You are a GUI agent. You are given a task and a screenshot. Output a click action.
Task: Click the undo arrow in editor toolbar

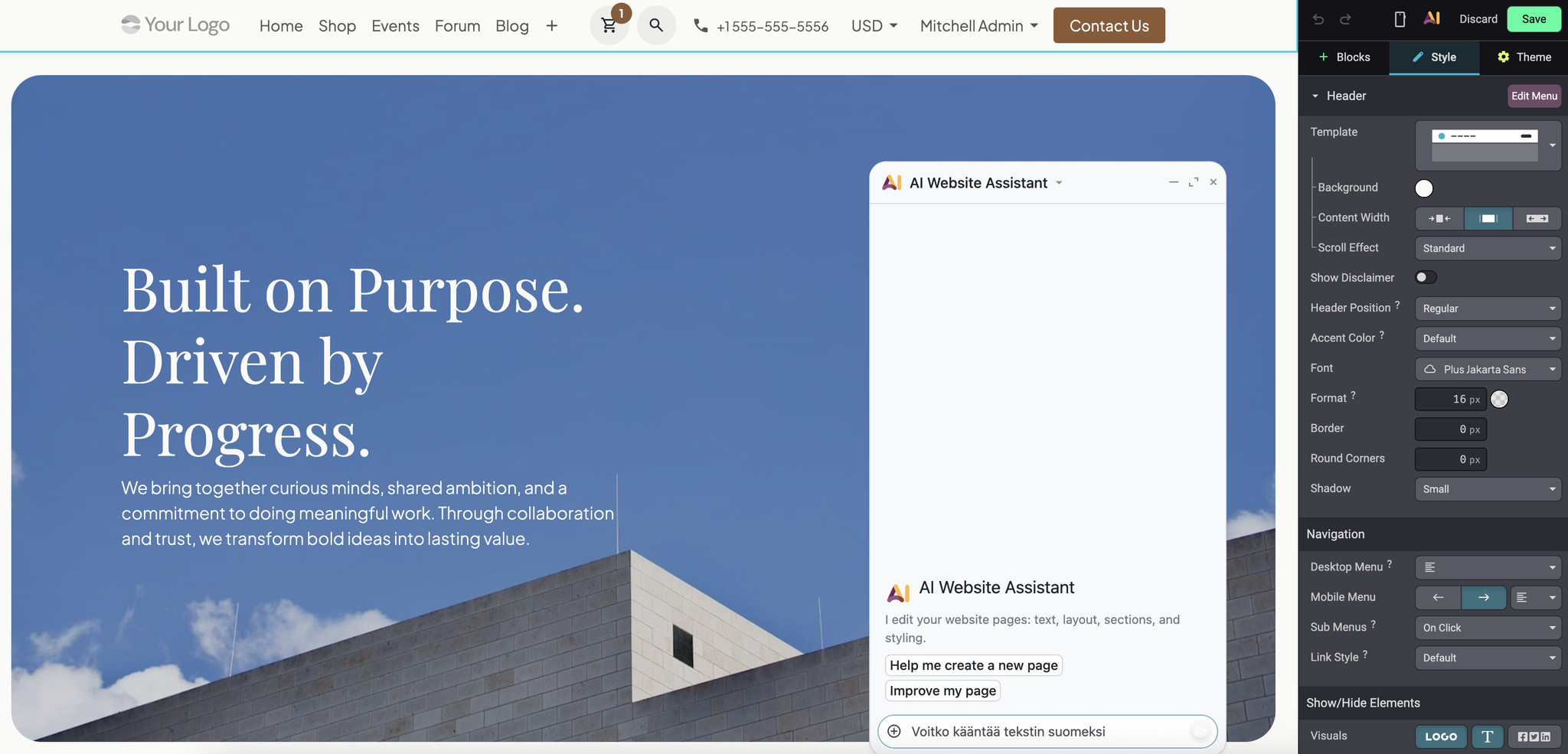click(1318, 19)
